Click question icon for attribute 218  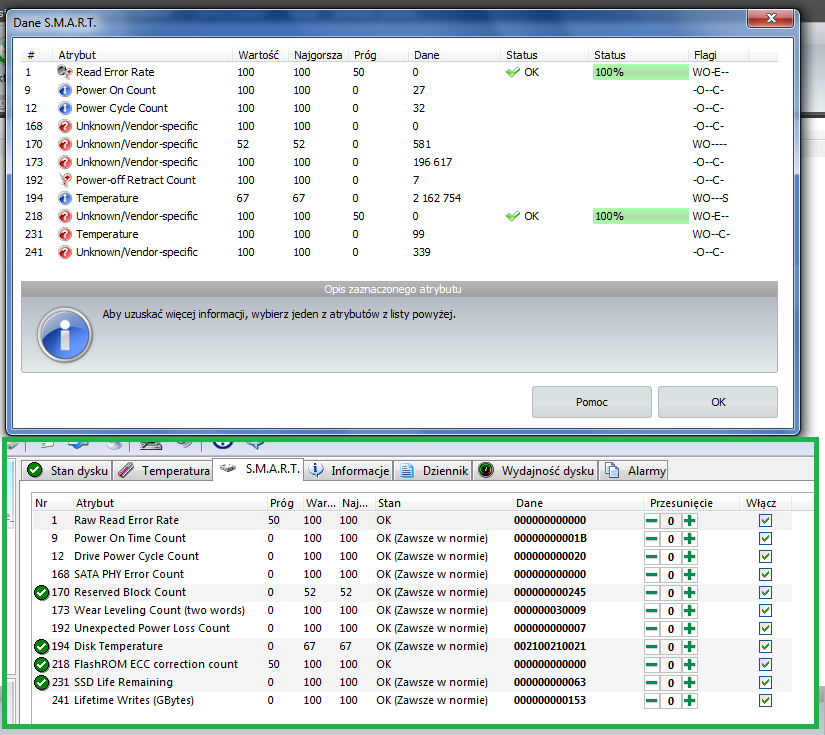tap(65, 216)
